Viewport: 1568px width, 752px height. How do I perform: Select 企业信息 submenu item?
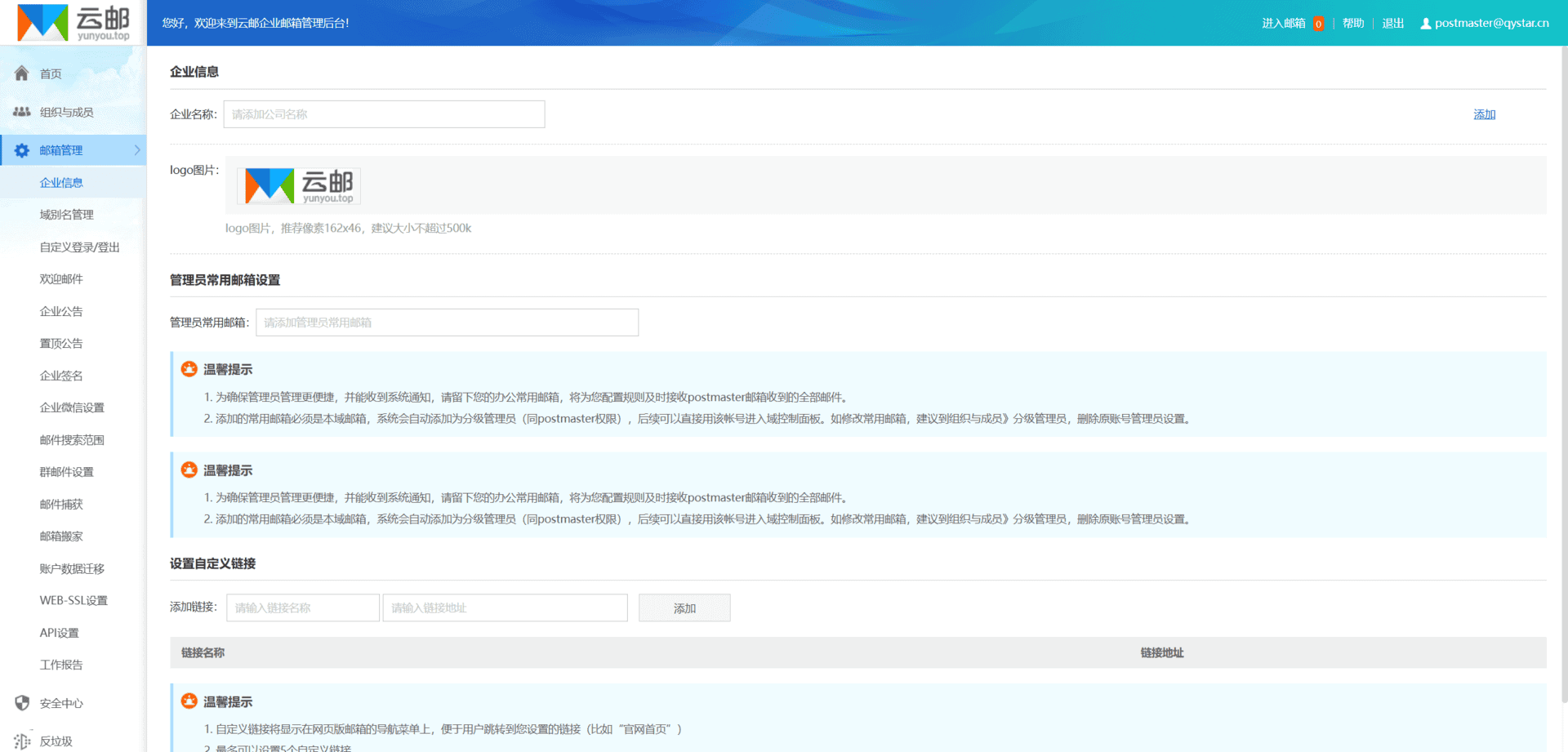61,183
